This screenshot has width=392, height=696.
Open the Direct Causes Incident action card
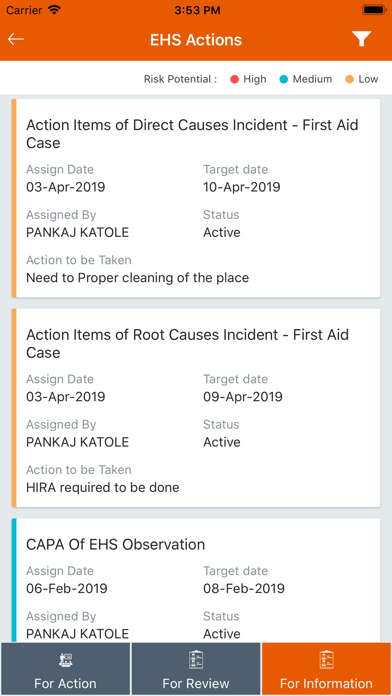point(196,198)
